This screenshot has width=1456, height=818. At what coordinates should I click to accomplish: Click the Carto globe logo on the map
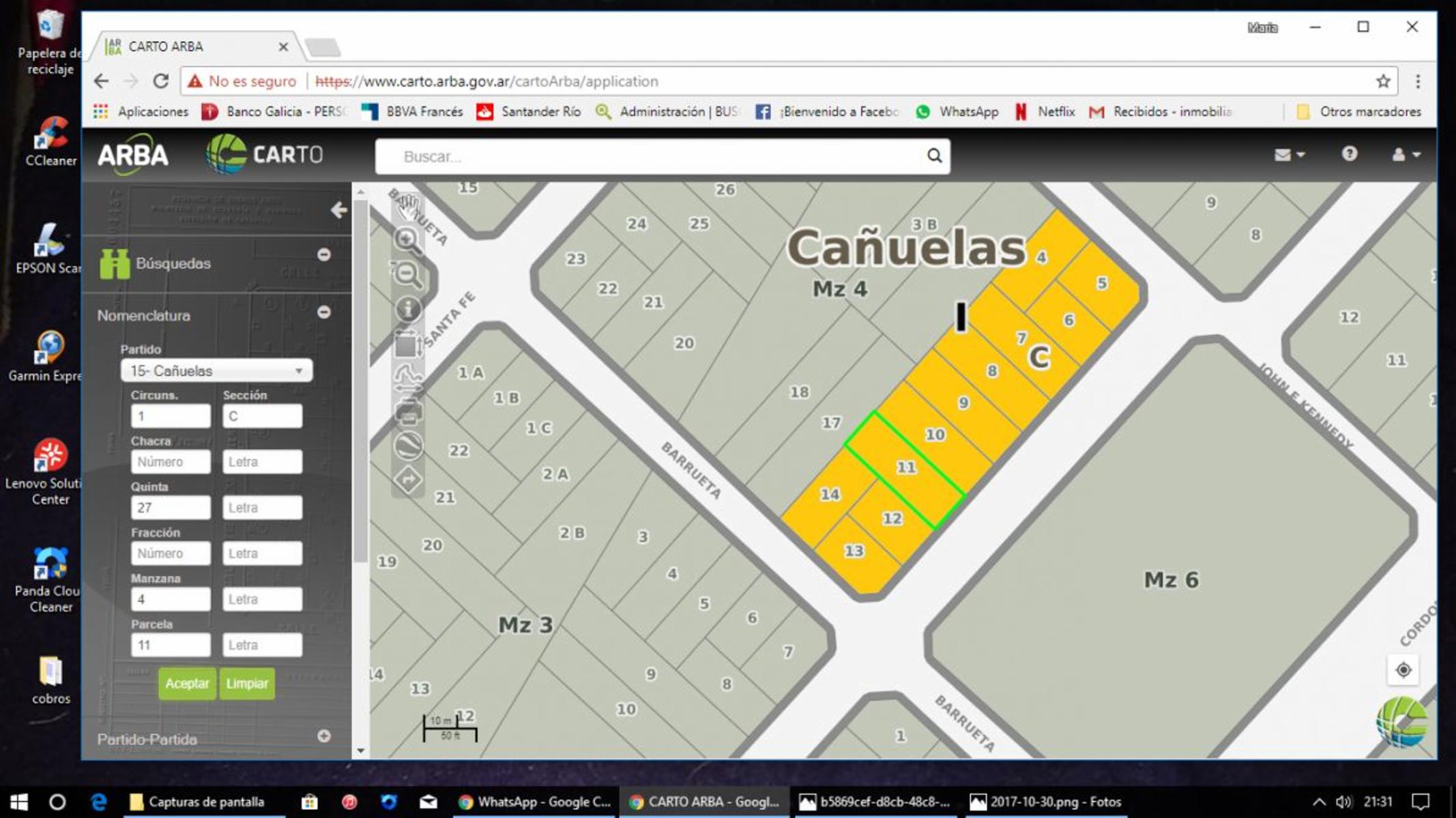1401,722
